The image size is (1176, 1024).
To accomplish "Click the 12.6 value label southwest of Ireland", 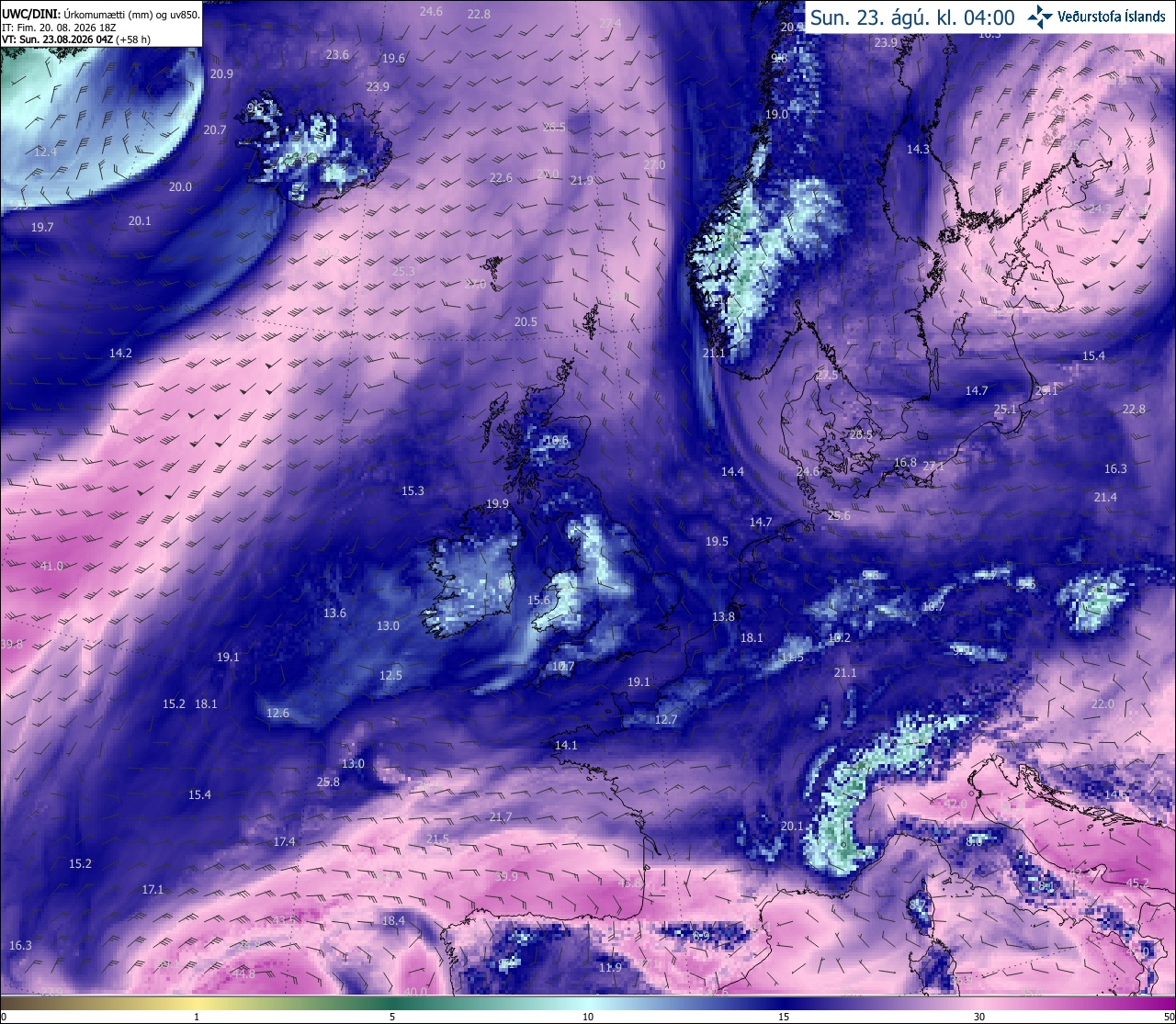I will pyautogui.click(x=278, y=713).
